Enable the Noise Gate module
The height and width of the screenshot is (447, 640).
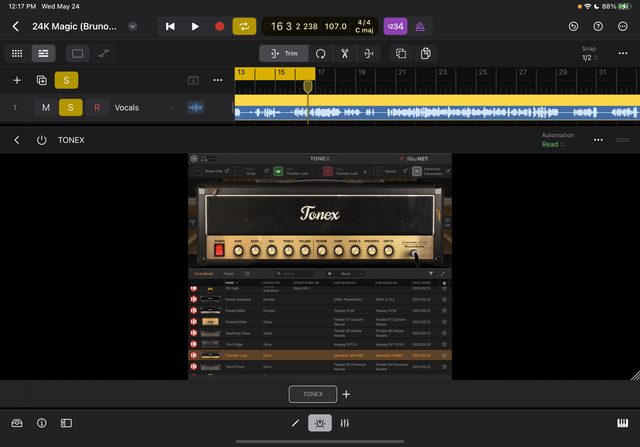click(198, 171)
